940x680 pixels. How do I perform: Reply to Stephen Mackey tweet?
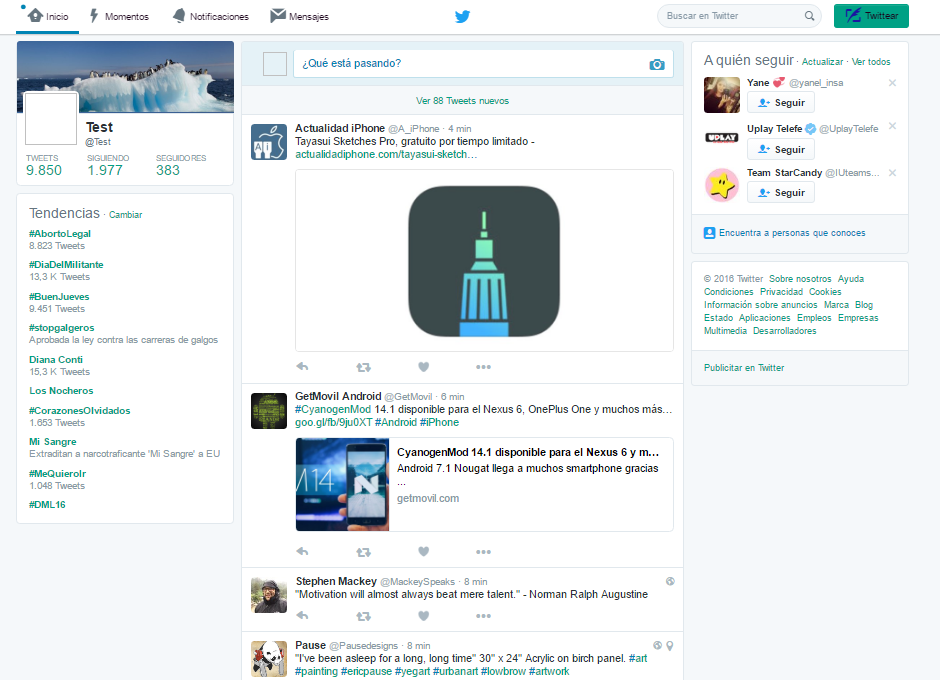pos(302,615)
